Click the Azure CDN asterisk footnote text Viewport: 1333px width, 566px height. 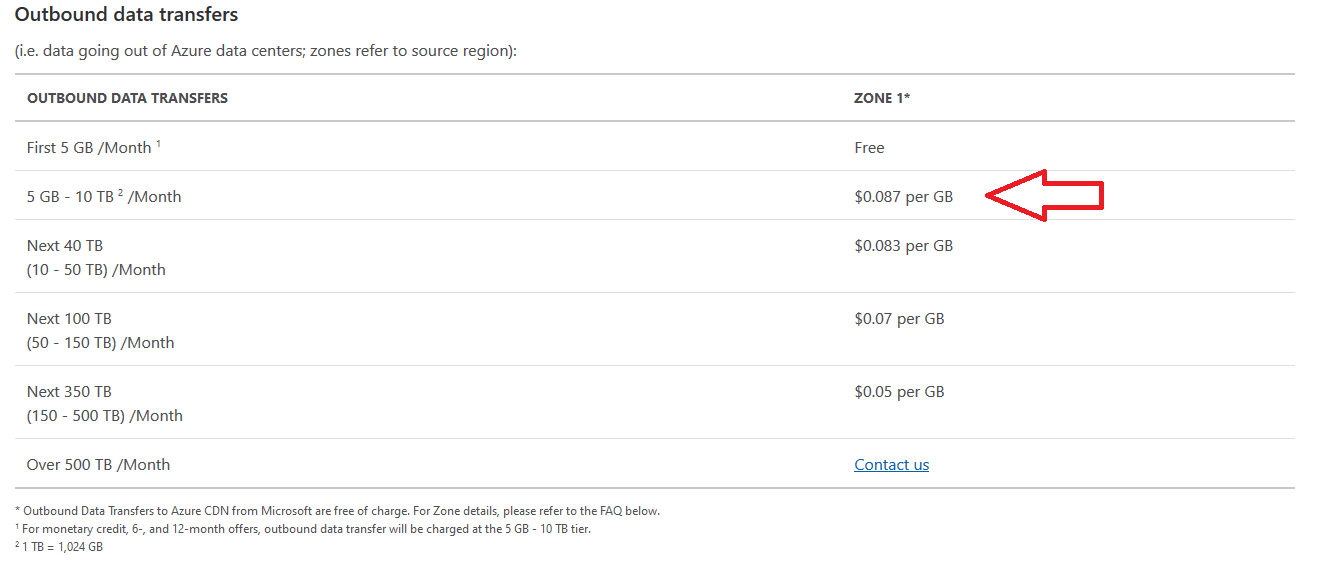pos(337,510)
